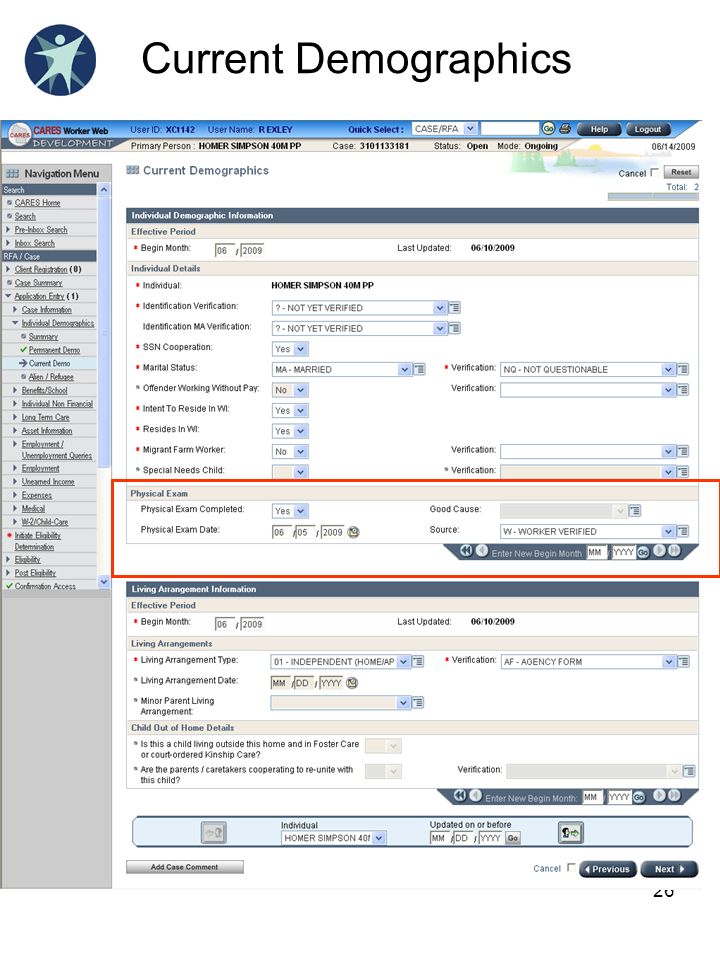Image resolution: width=720 pixels, height=960 pixels.
Task: Tick the Cancel checkbox beside Previous button
Action: tap(571, 867)
